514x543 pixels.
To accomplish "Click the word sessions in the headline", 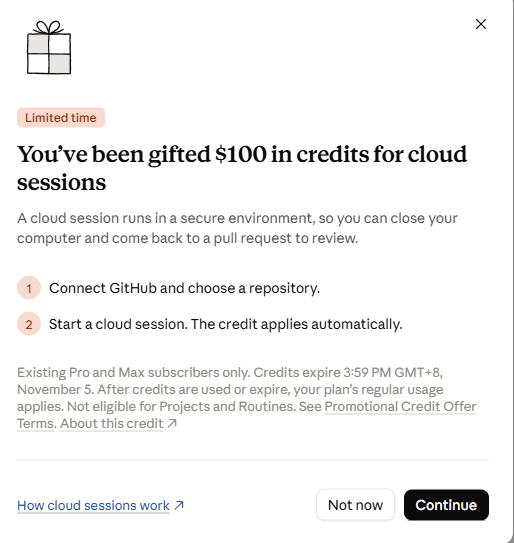I will point(61,182).
